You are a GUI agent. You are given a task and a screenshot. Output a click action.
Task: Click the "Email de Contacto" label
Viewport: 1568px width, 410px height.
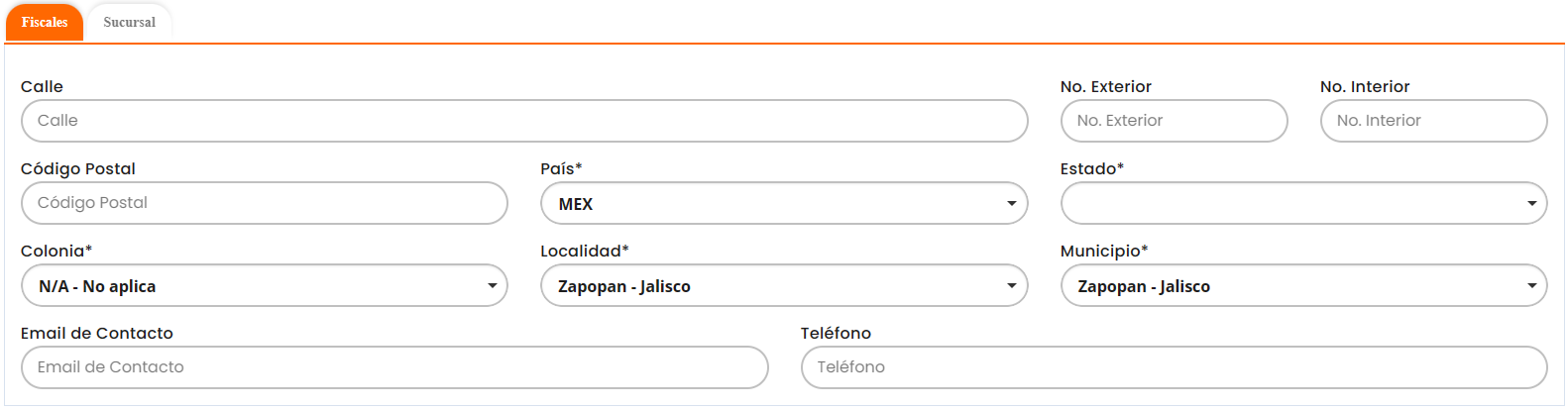coord(97,334)
